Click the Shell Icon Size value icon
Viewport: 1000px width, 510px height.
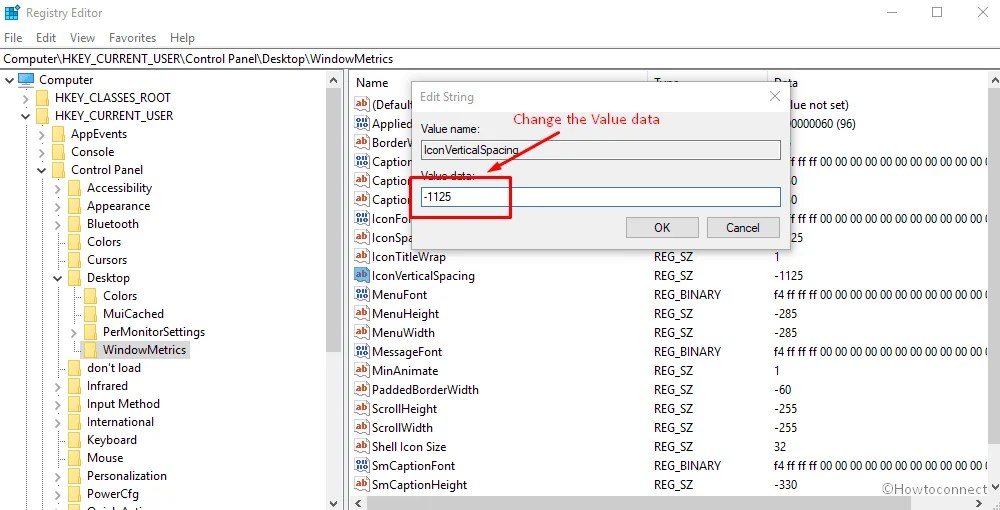click(362, 446)
